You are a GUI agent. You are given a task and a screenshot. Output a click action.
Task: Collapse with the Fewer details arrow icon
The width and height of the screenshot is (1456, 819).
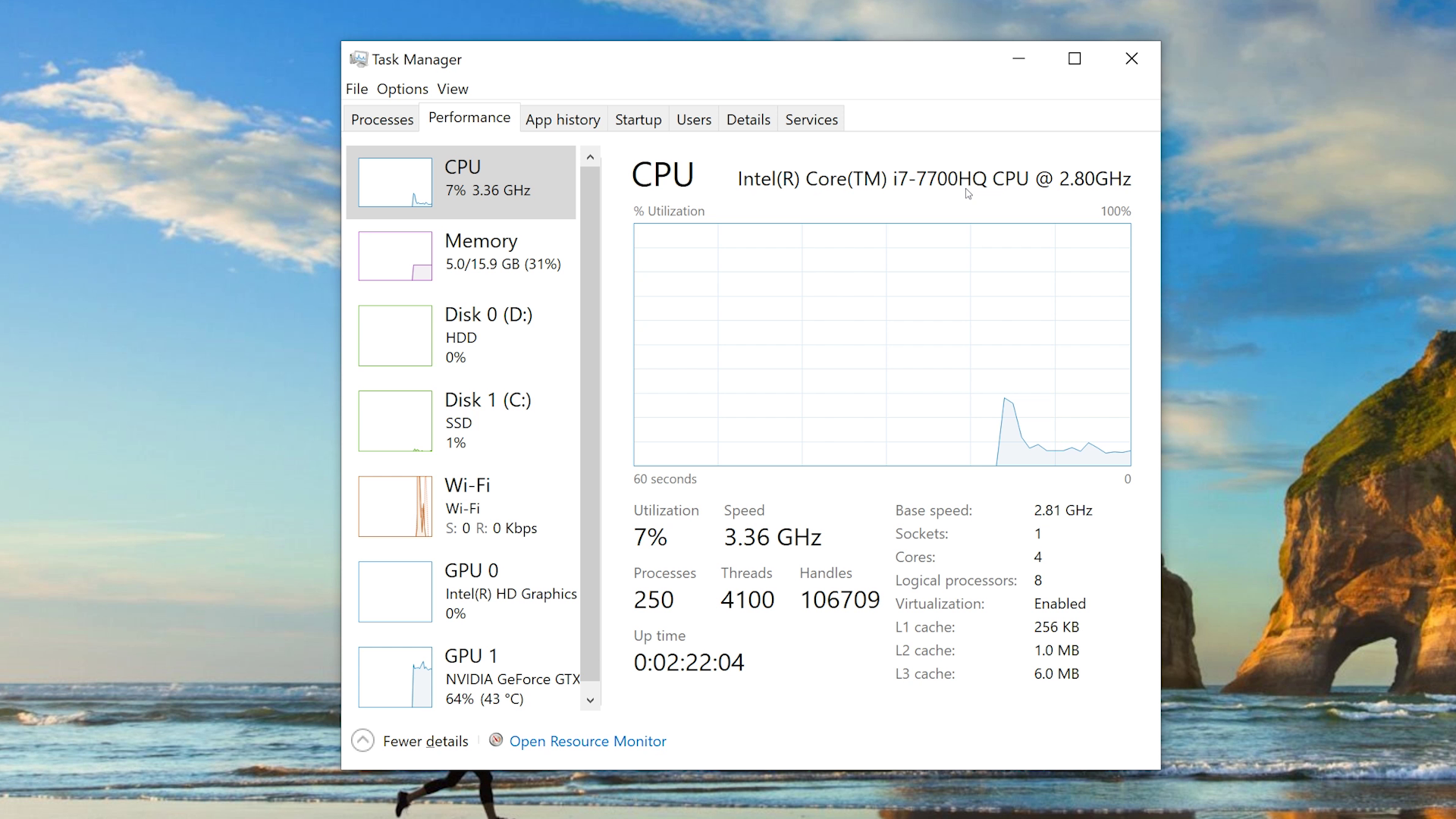(363, 741)
